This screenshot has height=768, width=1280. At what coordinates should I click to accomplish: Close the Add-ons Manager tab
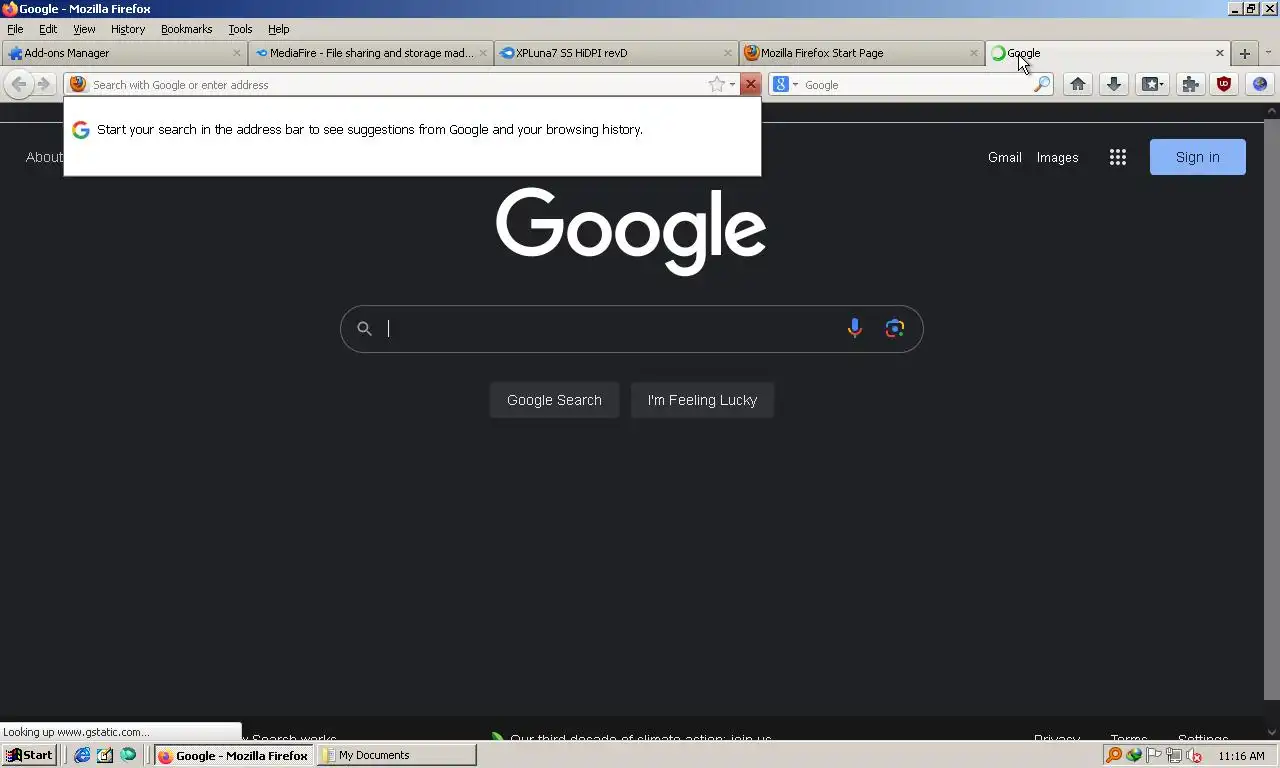237,53
